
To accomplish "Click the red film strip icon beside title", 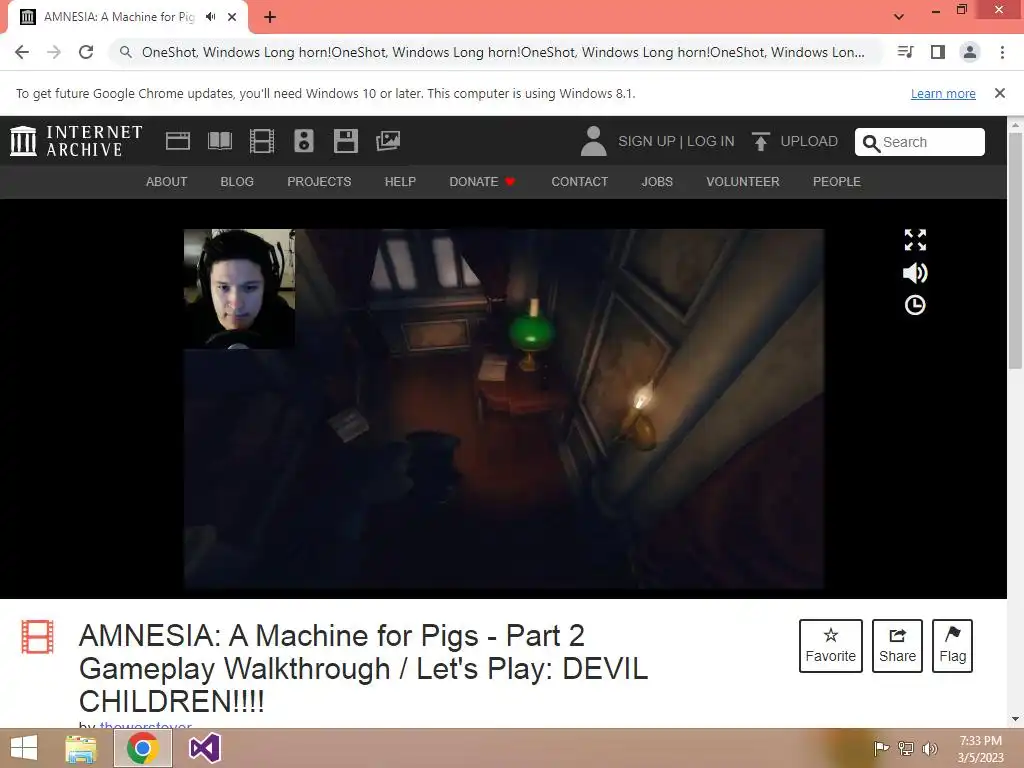I will click(37, 637).
